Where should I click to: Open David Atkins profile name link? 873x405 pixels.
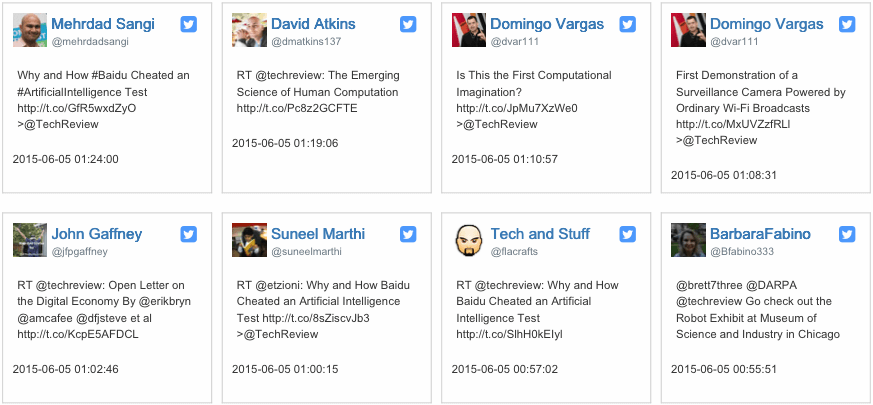tap(313, 24)
